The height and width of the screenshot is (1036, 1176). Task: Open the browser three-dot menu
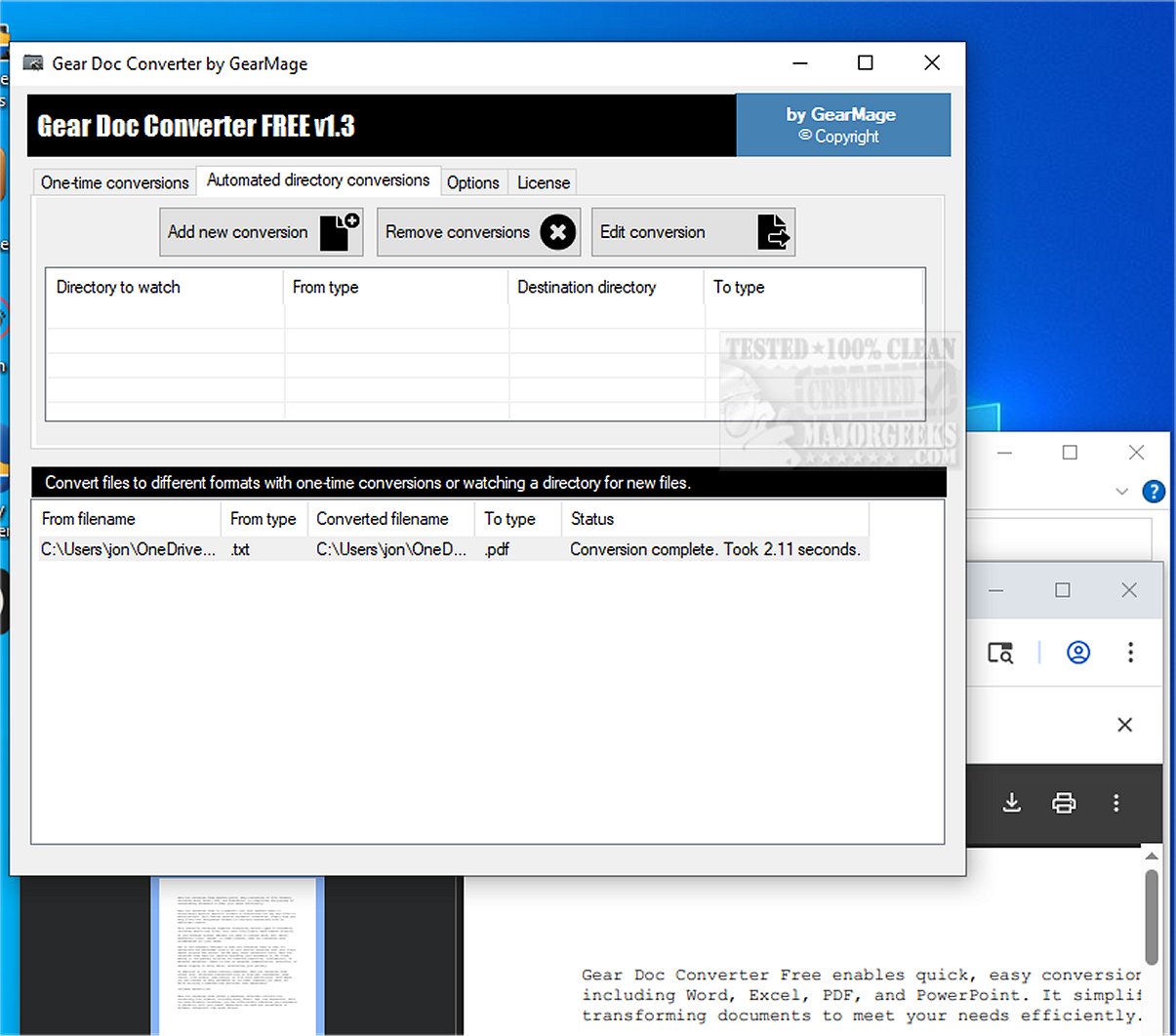click(x=1130, y=653)
